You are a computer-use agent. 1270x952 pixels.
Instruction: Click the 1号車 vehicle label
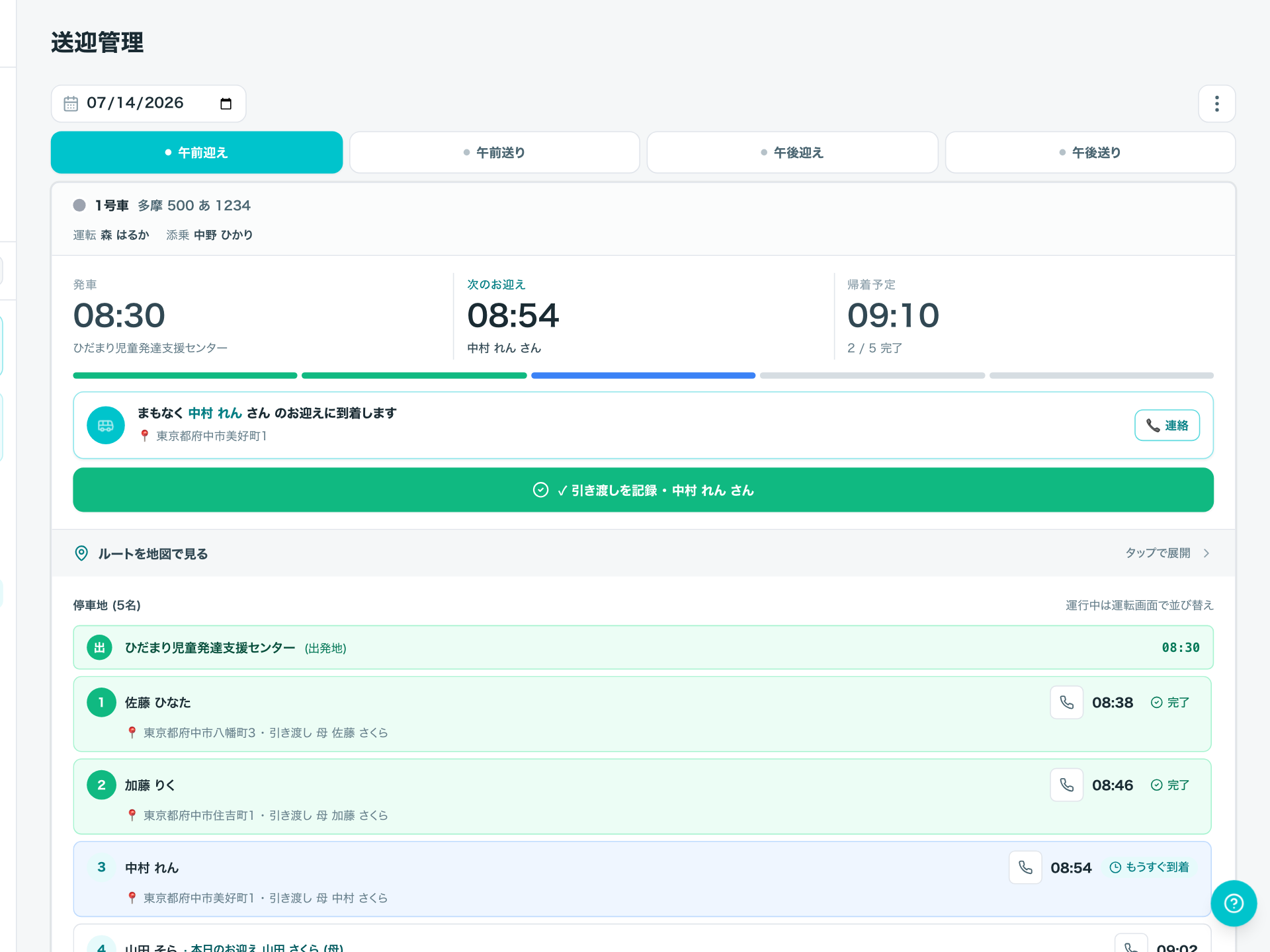[x=112, y=206]
